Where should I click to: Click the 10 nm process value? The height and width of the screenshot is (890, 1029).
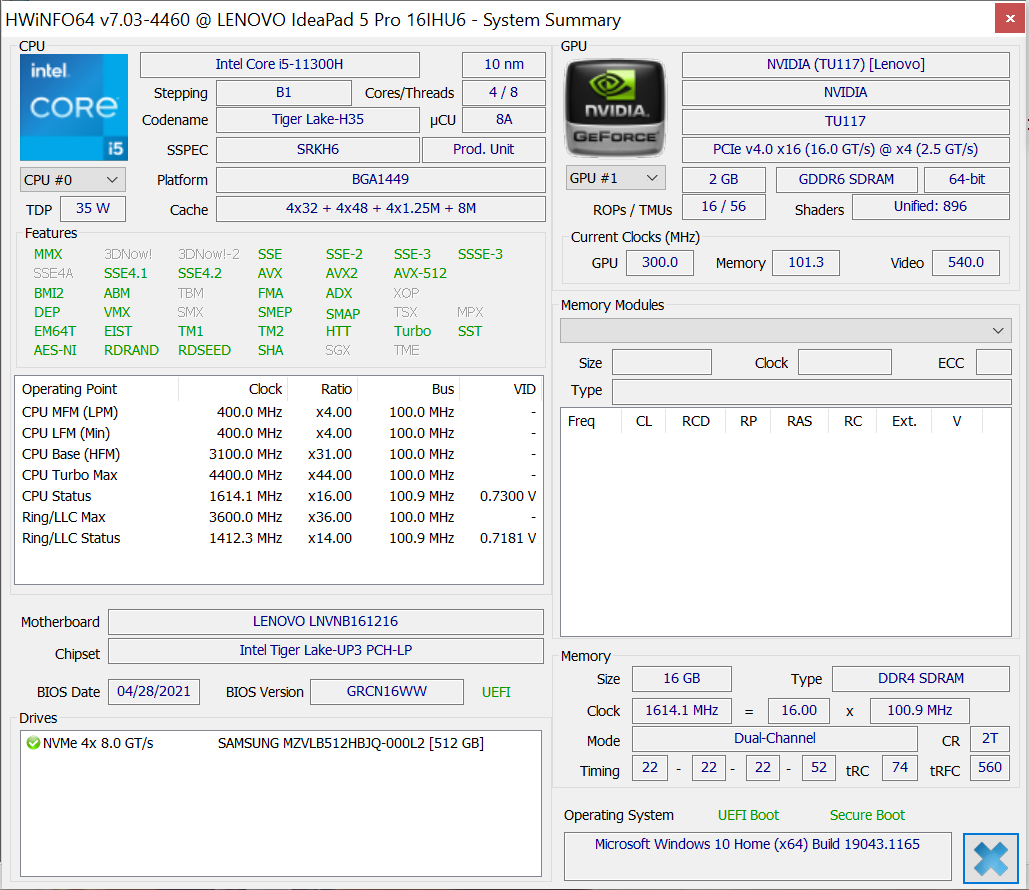pyautogui.click(x=504, y=64)
